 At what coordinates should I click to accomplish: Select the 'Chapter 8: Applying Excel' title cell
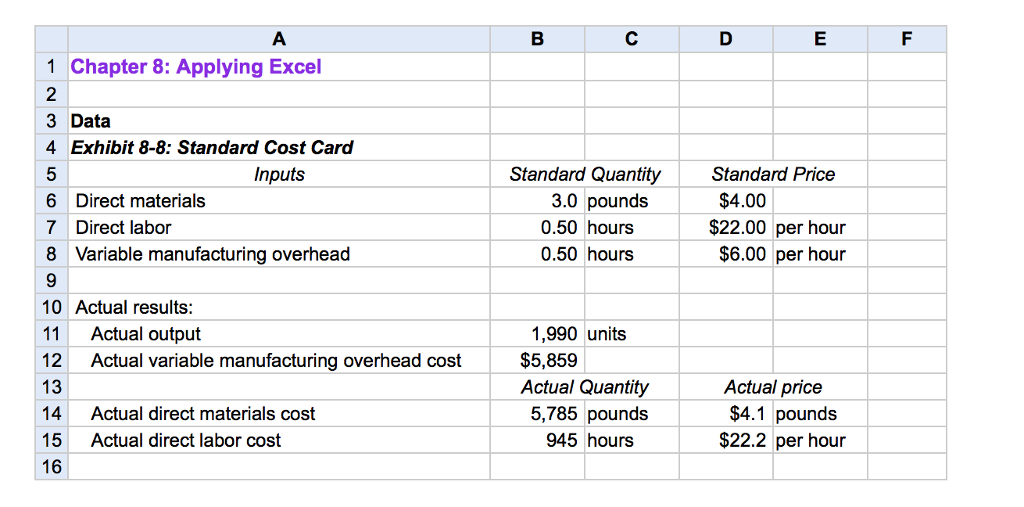(x=279, y=67)
